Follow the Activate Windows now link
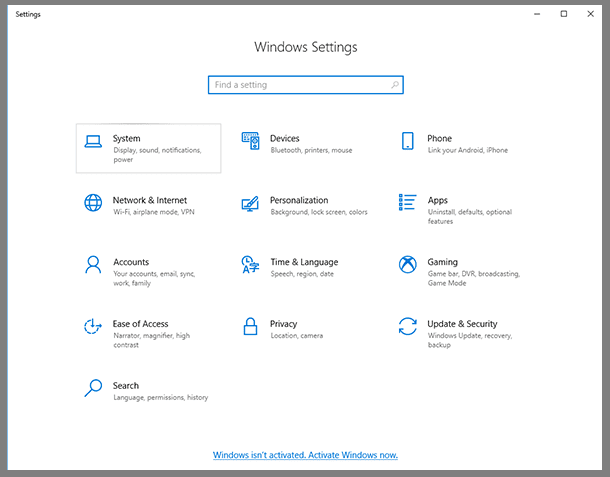 tap(305, 455)
